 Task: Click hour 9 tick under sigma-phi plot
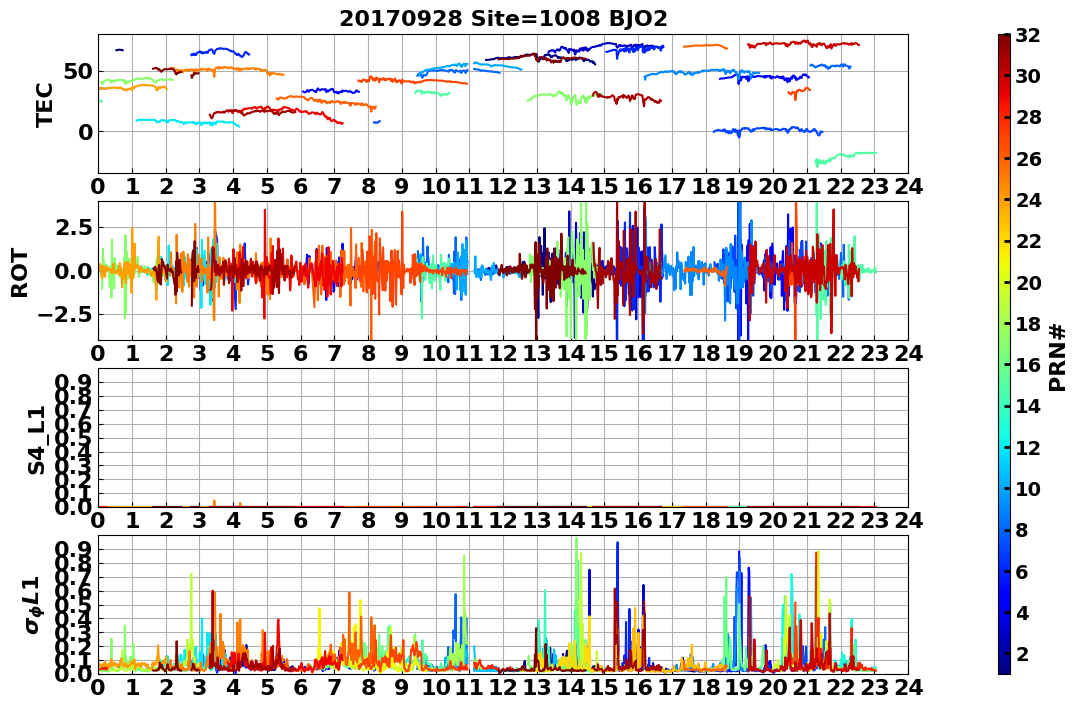(403, 687)
